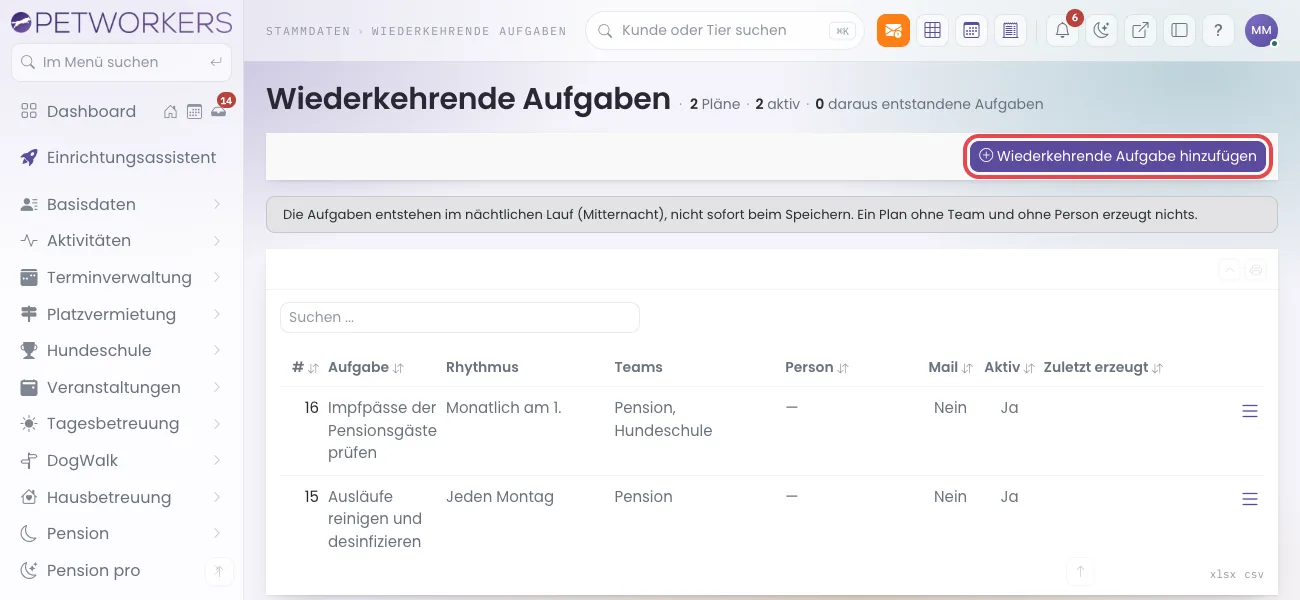Expand Pension menu
The width and height of the screenshot is (1300, 600).
pyautogui.click(x=121, y=533)
